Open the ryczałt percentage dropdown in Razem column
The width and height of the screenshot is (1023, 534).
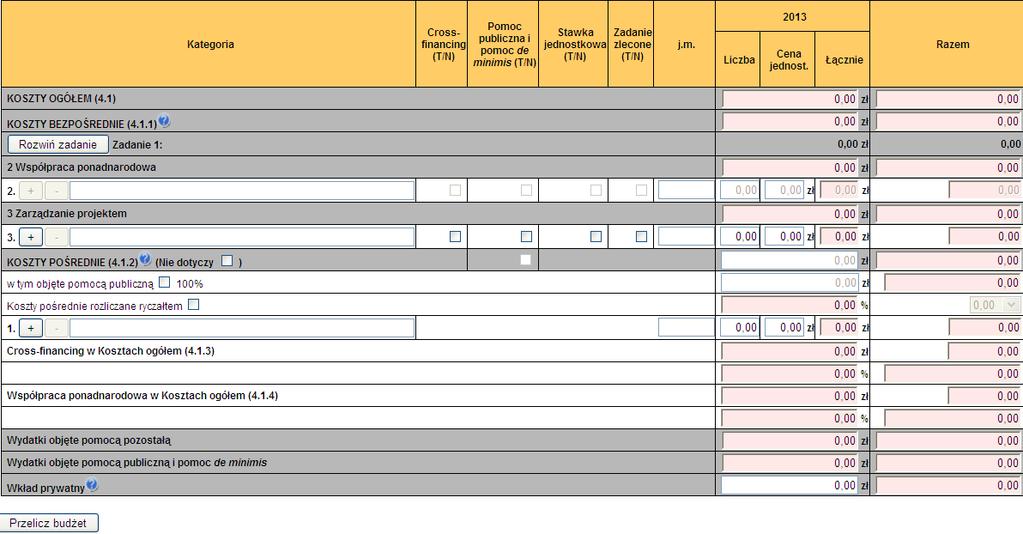(994, 305)
